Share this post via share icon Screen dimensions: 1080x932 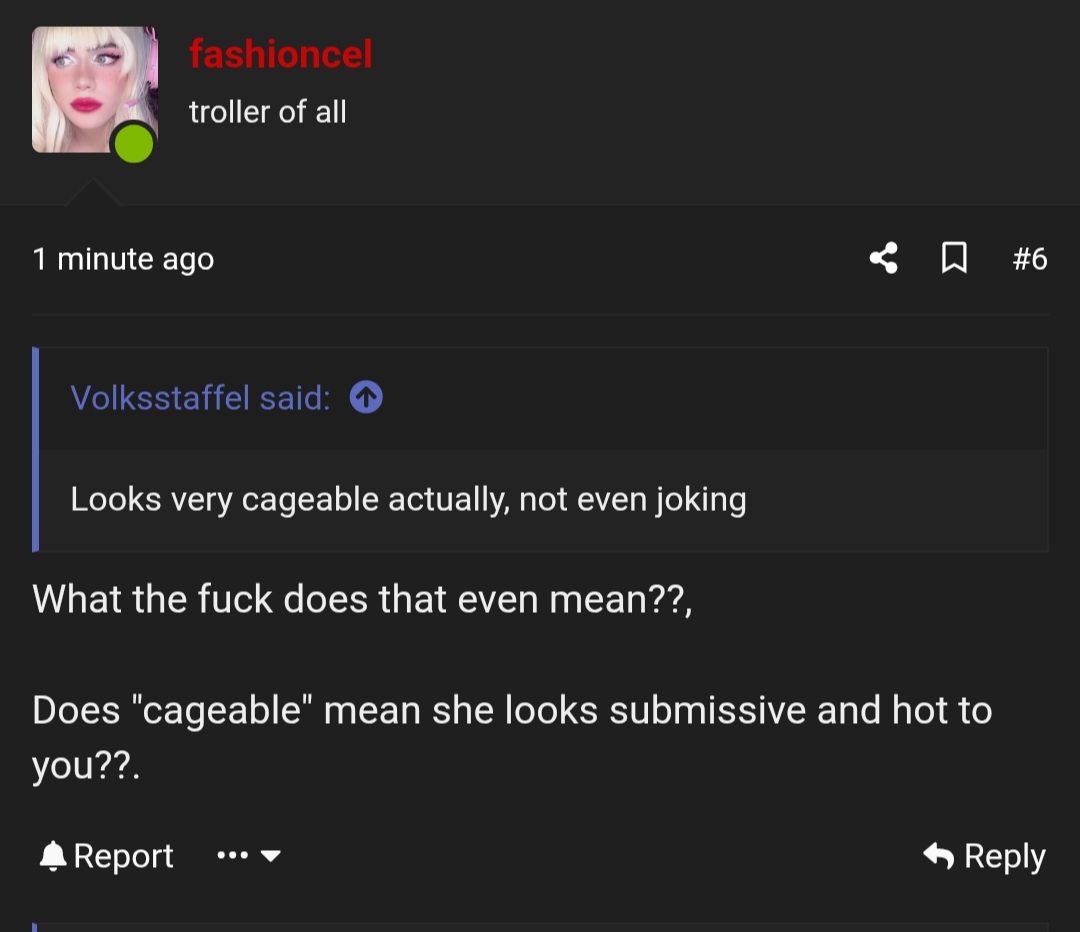[x=883, y=259]
